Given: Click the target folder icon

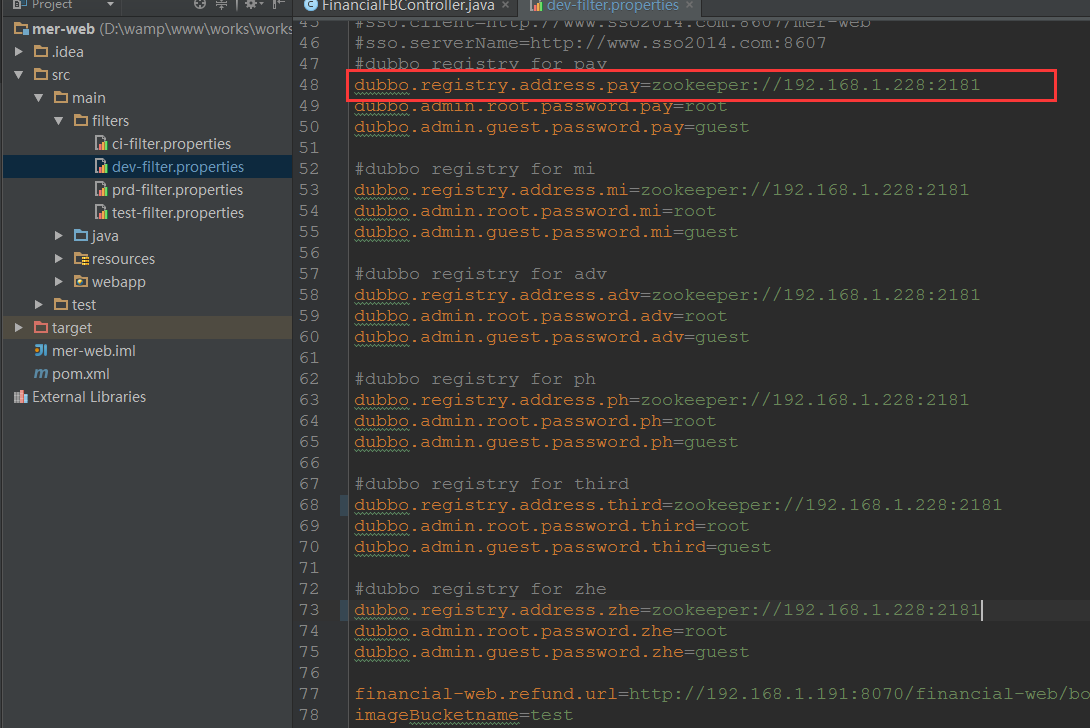Looking at the screenshot, I should click(x=41, y=327).
